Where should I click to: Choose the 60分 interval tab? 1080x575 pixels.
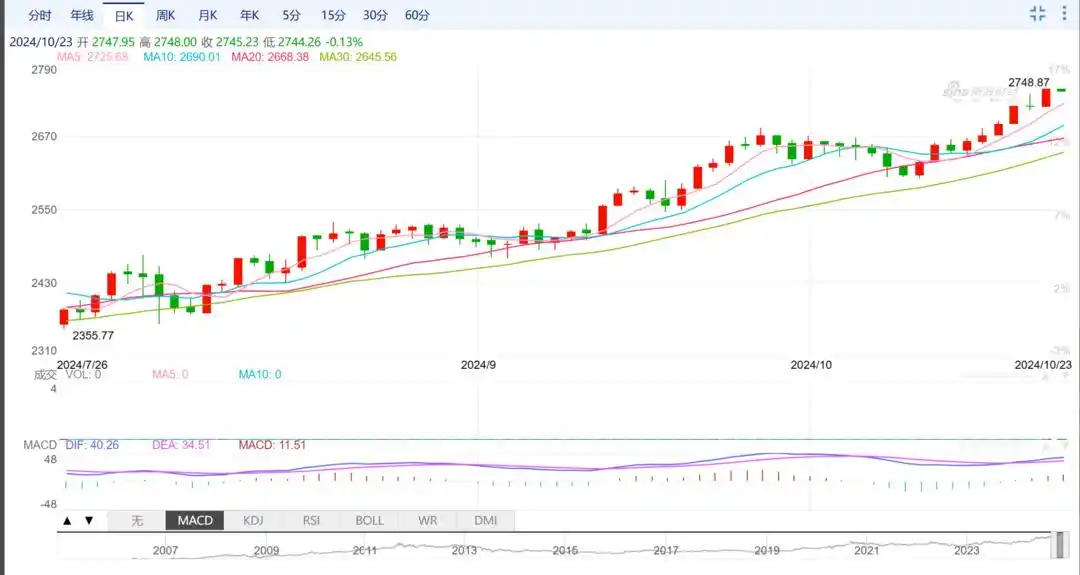pos(418,16)
